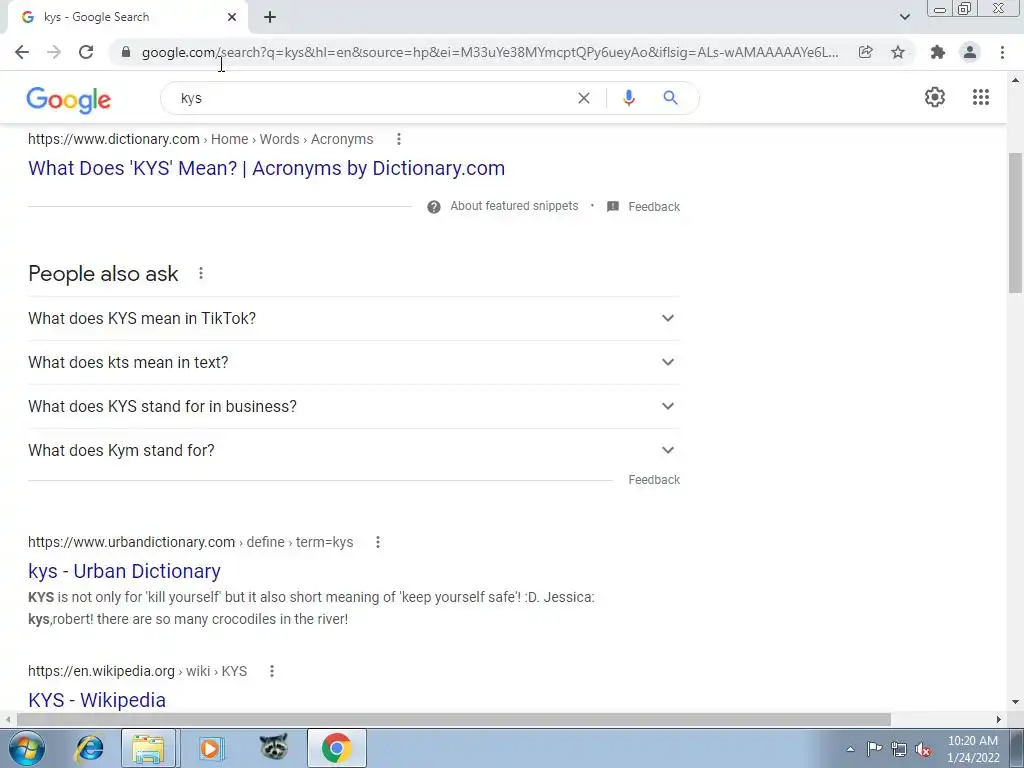This screenshot has width=1024, height=768.
Task: Click into the Google search field
Action: 372,98
